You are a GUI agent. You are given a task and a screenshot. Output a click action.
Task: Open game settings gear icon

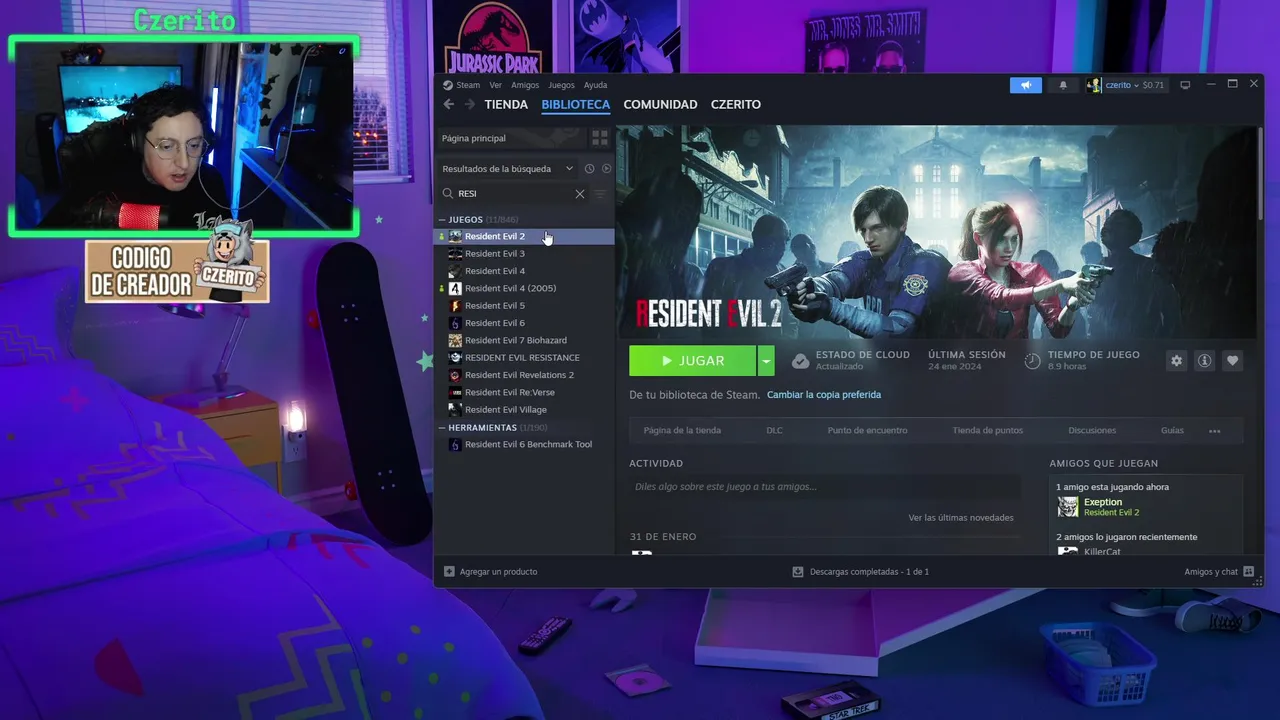1177,361
